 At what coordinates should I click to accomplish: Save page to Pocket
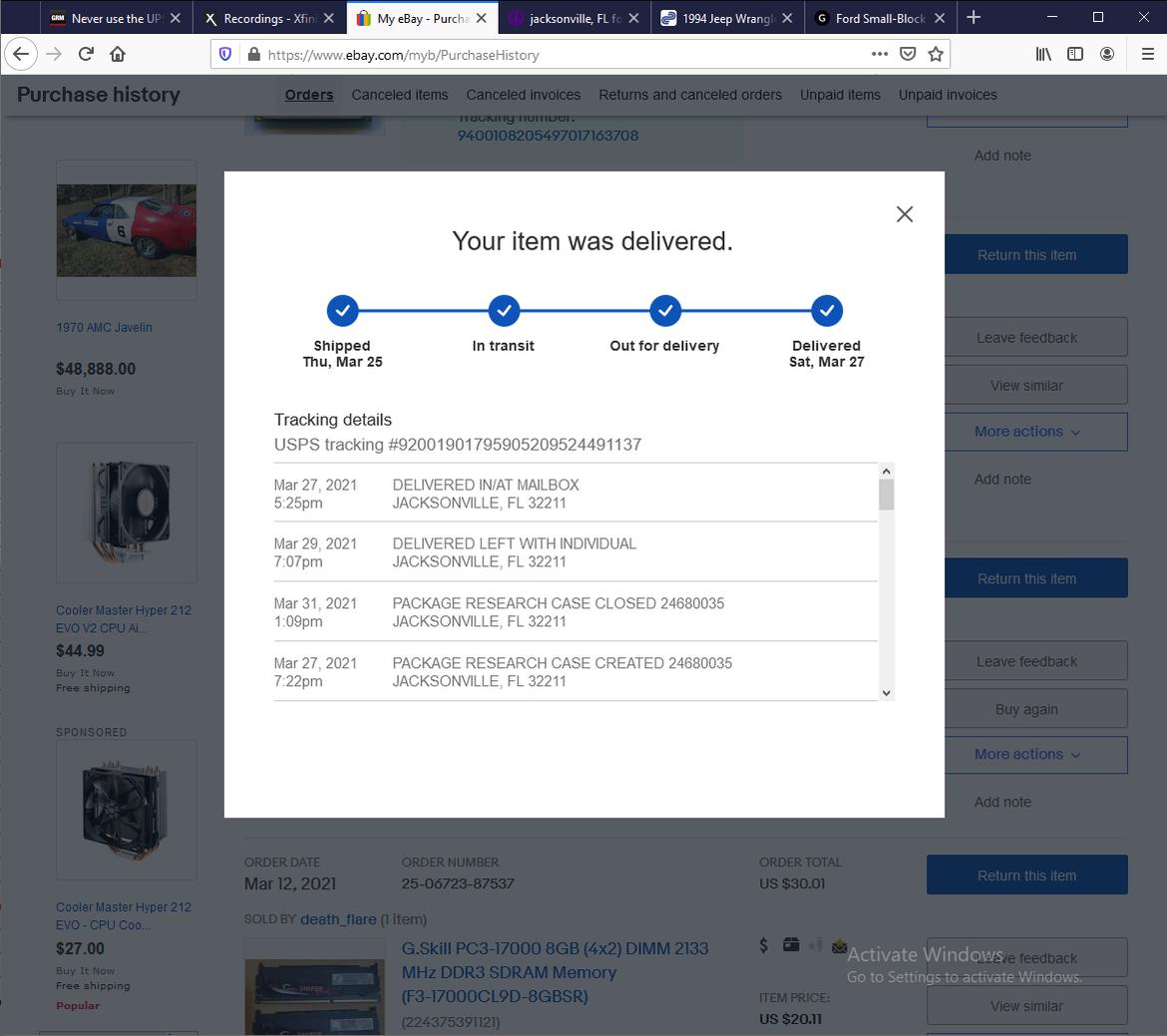(x=908, y=54)
